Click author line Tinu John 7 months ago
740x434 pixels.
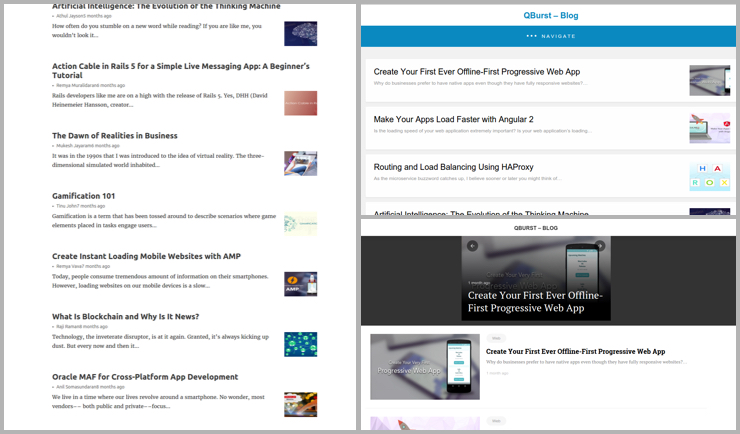coord(80,206)
